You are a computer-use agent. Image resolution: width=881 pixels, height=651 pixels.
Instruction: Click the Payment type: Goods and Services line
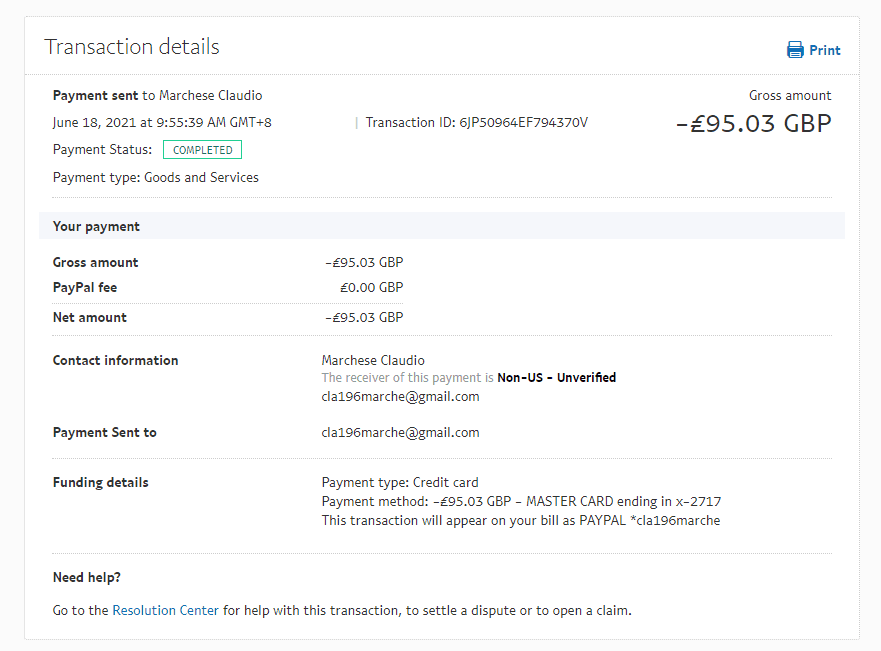tap(156, 177)
